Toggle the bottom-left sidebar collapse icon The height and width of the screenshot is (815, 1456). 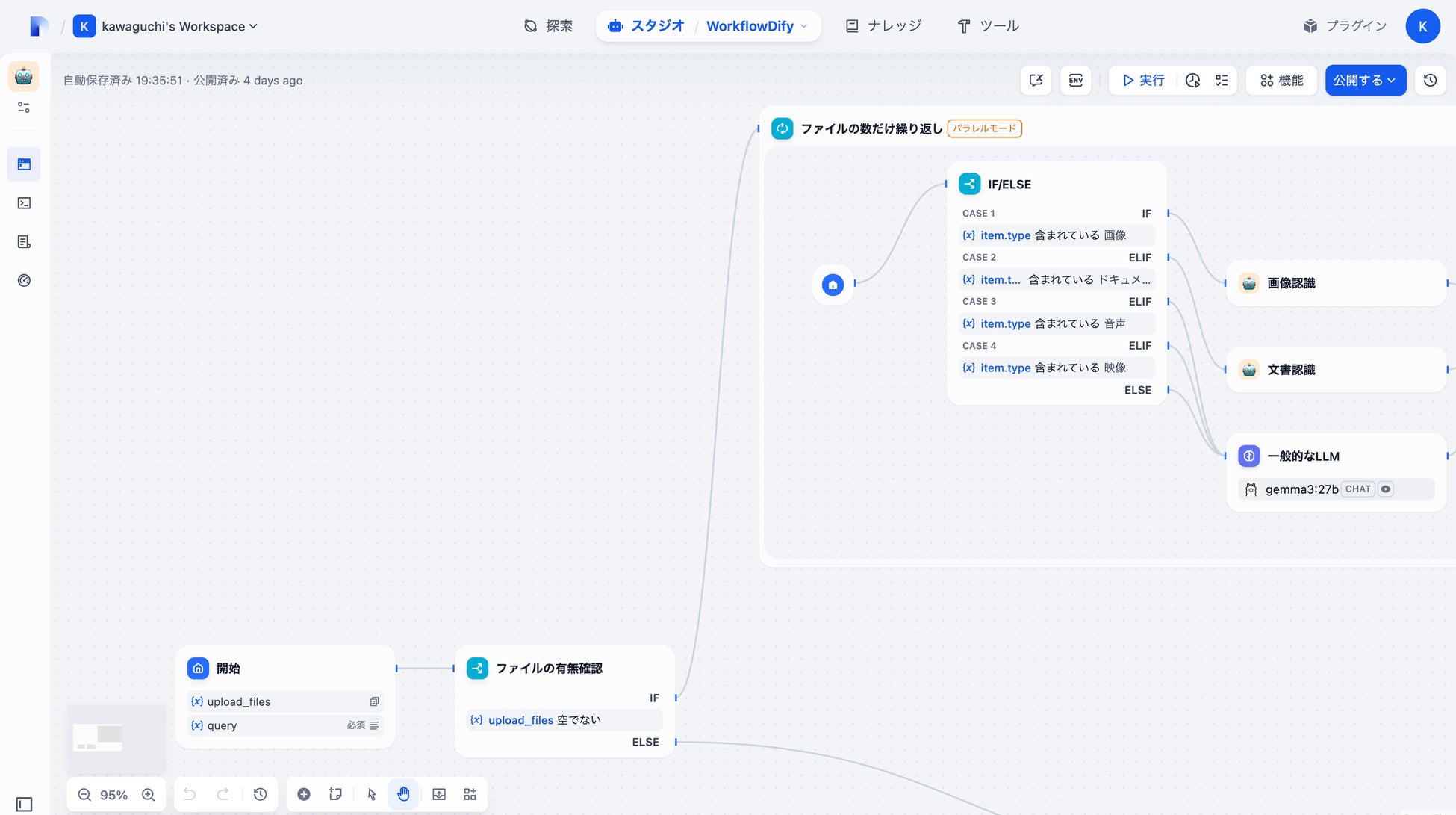coord(24,805)
